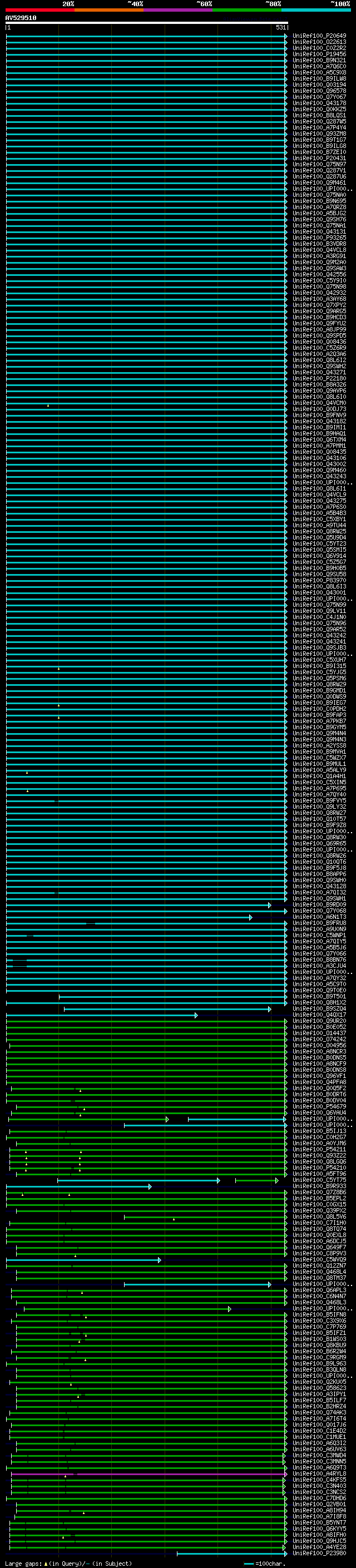Select hit label UniRef100_A4YE28
This screenshot has height=1568, width=356.
[x=319, y=1547]
